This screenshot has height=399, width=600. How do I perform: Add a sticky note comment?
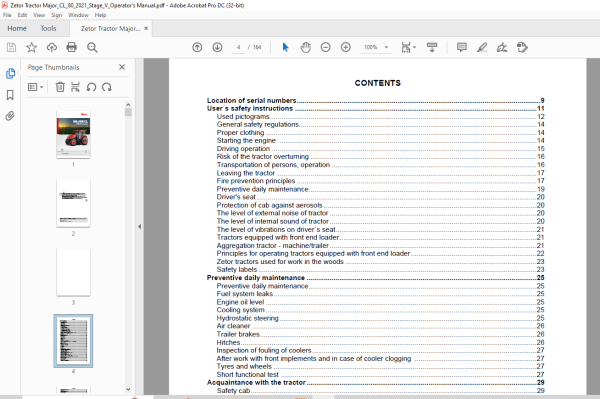[462, 47]
